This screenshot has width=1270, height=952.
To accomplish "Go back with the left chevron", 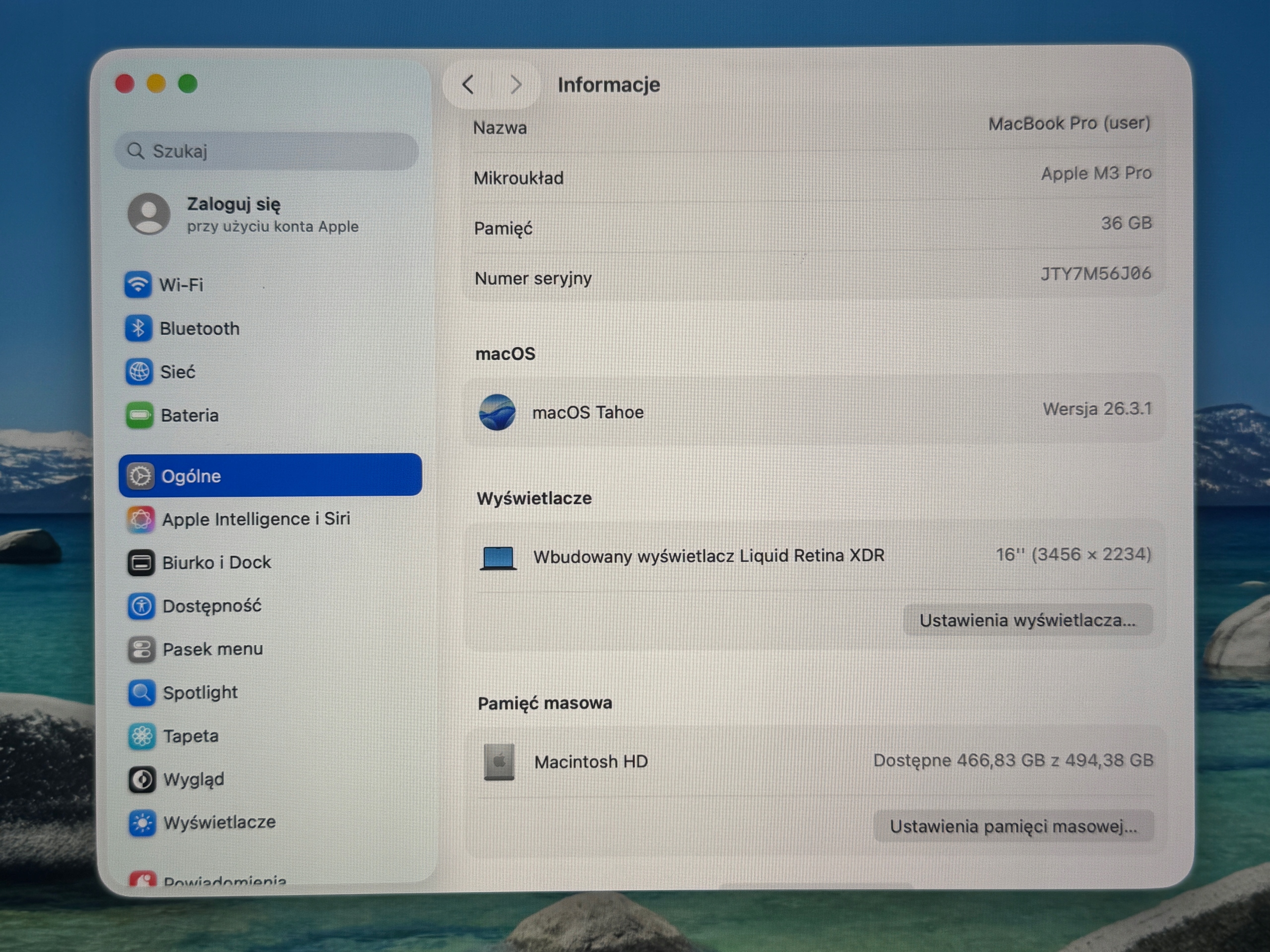I will tap(468, 84).
